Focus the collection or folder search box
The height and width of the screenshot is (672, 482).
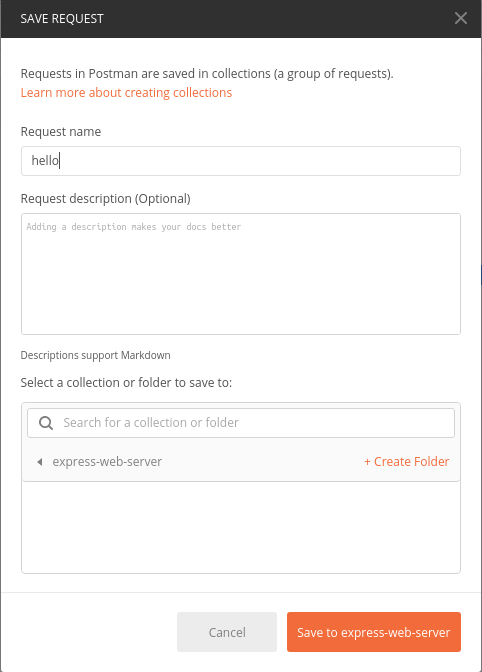241,423
